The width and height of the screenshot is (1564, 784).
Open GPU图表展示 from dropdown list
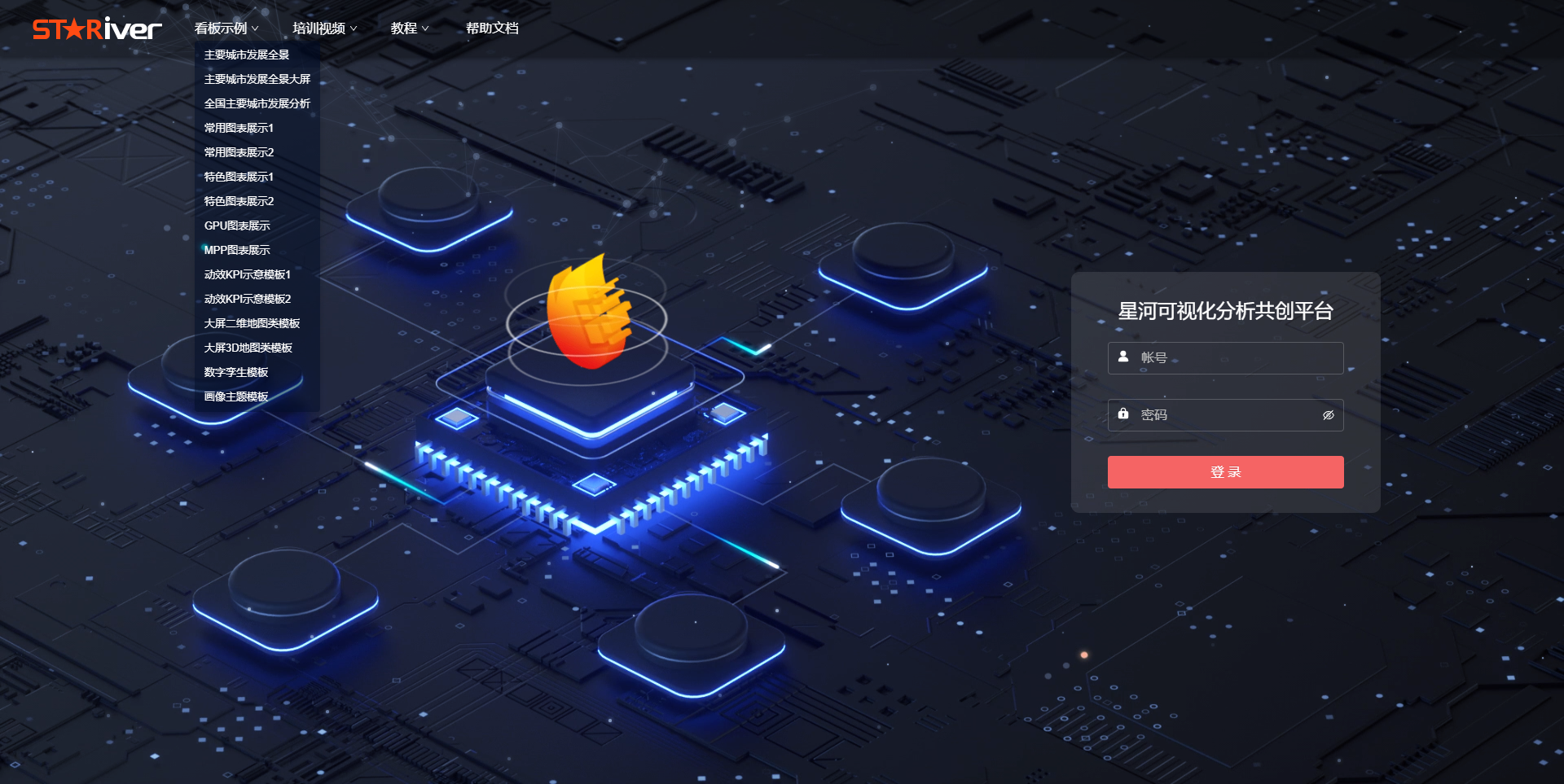(237, 226)
